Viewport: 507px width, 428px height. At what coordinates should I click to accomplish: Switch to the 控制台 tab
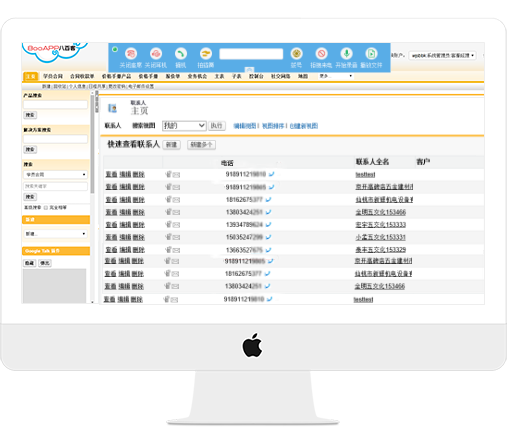point(256,76)
